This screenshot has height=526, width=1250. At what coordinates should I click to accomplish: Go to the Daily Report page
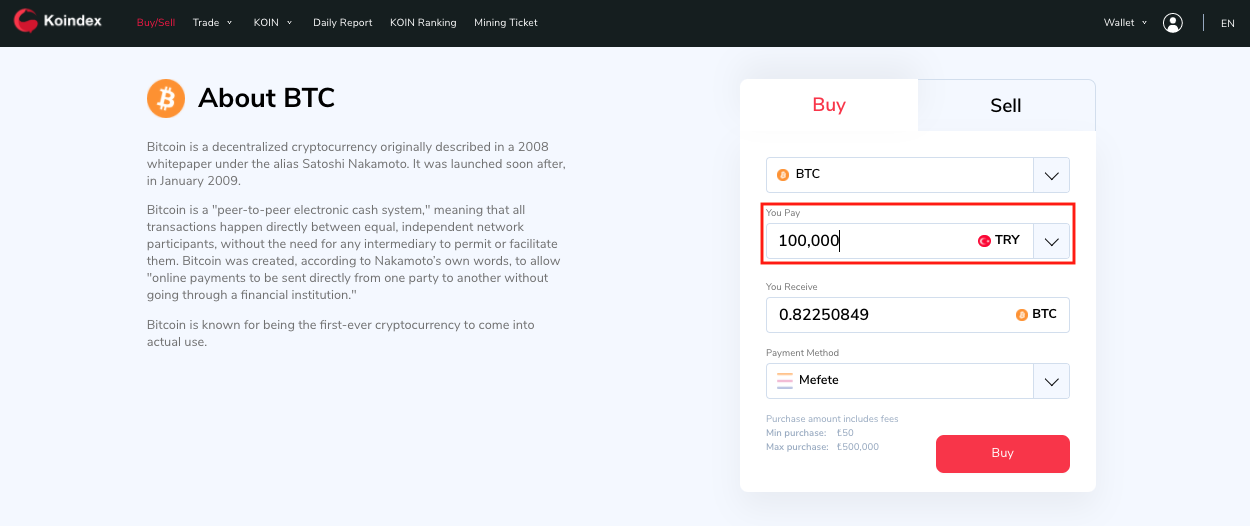342,23
